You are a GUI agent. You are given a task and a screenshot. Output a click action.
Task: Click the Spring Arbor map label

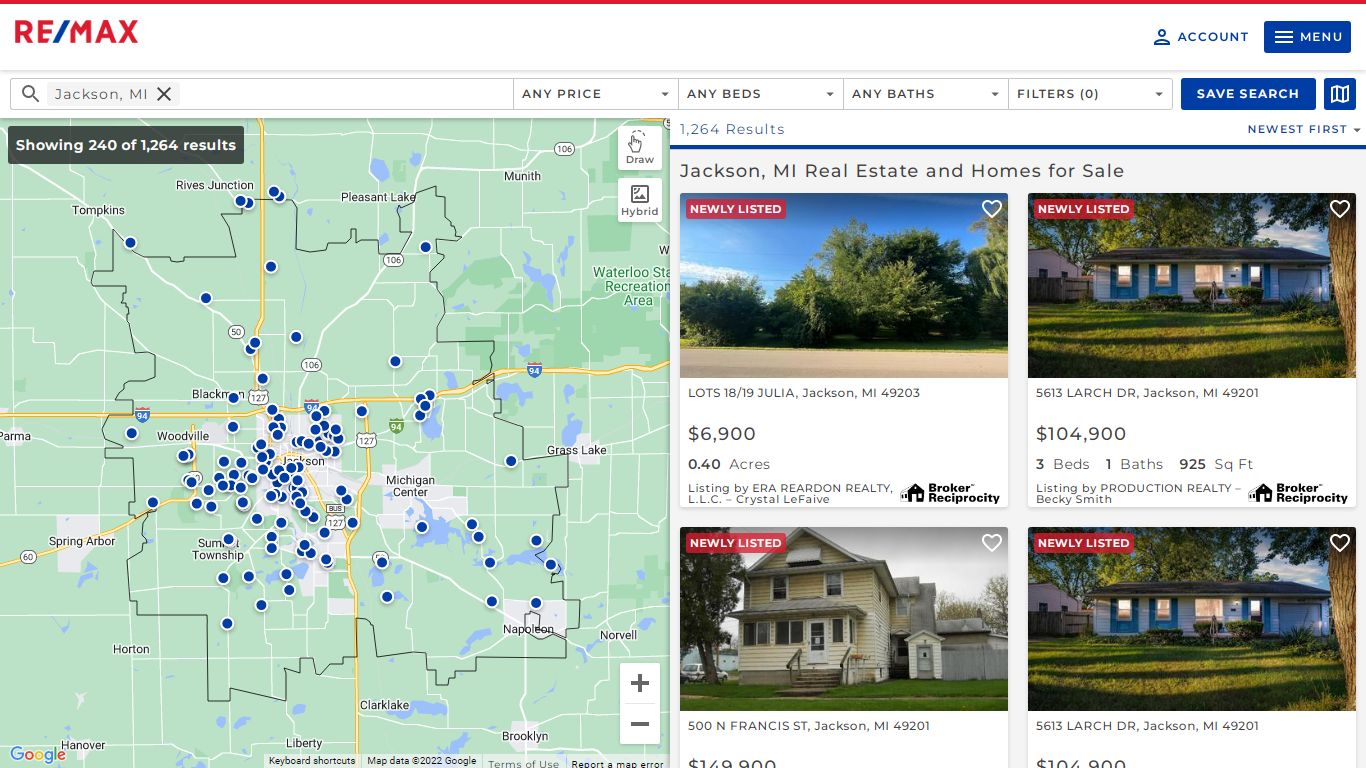coord(82,541)
